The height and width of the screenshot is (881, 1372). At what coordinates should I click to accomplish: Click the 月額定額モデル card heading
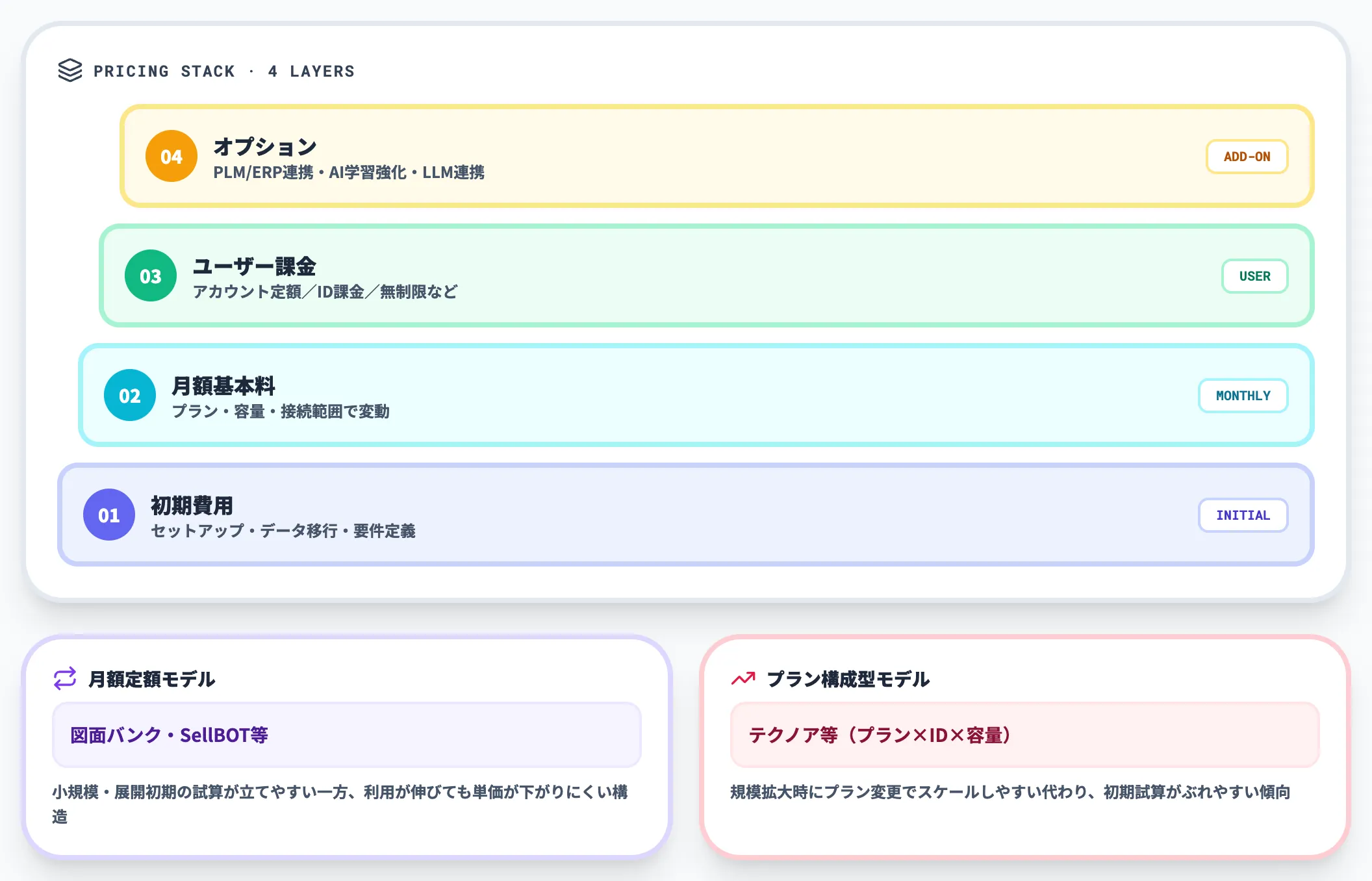[x=152, y=679]
